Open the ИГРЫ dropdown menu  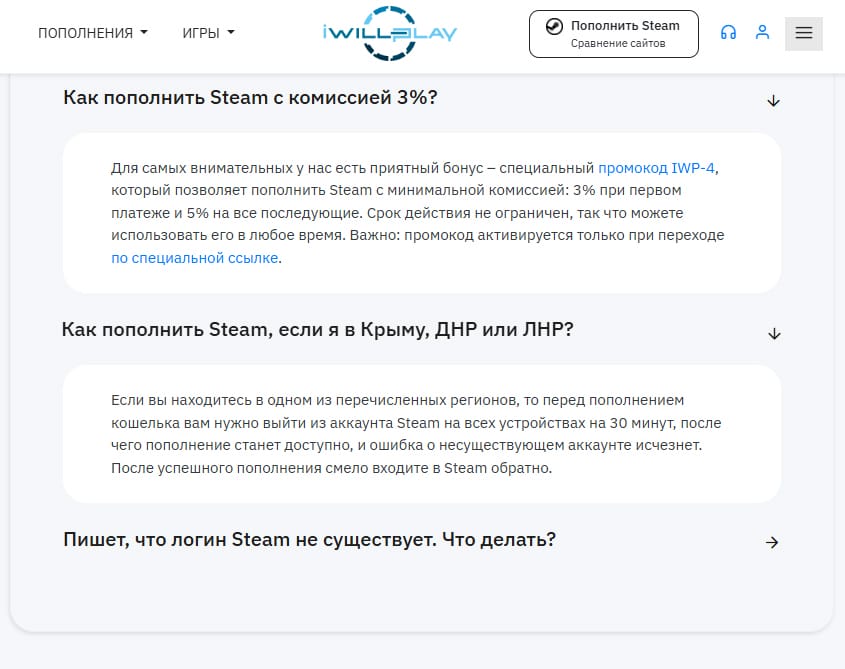pos(208,33)
